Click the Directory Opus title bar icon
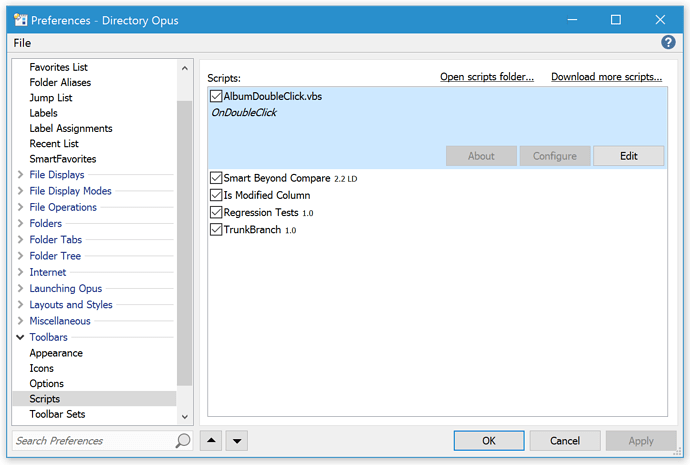Viewport: 690px width, 465px height. tap(20, 20)
